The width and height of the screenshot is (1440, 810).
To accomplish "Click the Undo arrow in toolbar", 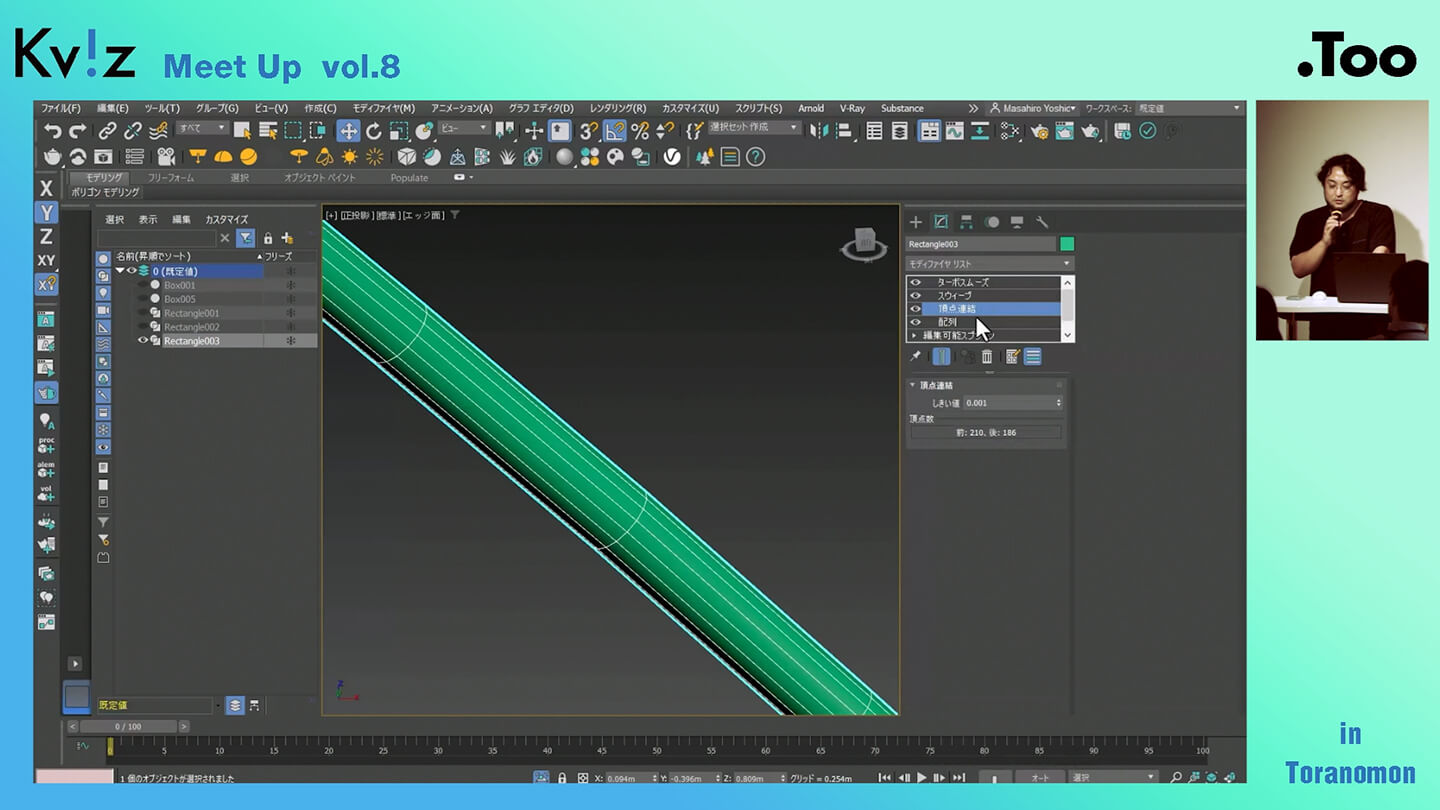I will [x=52, y=131].
